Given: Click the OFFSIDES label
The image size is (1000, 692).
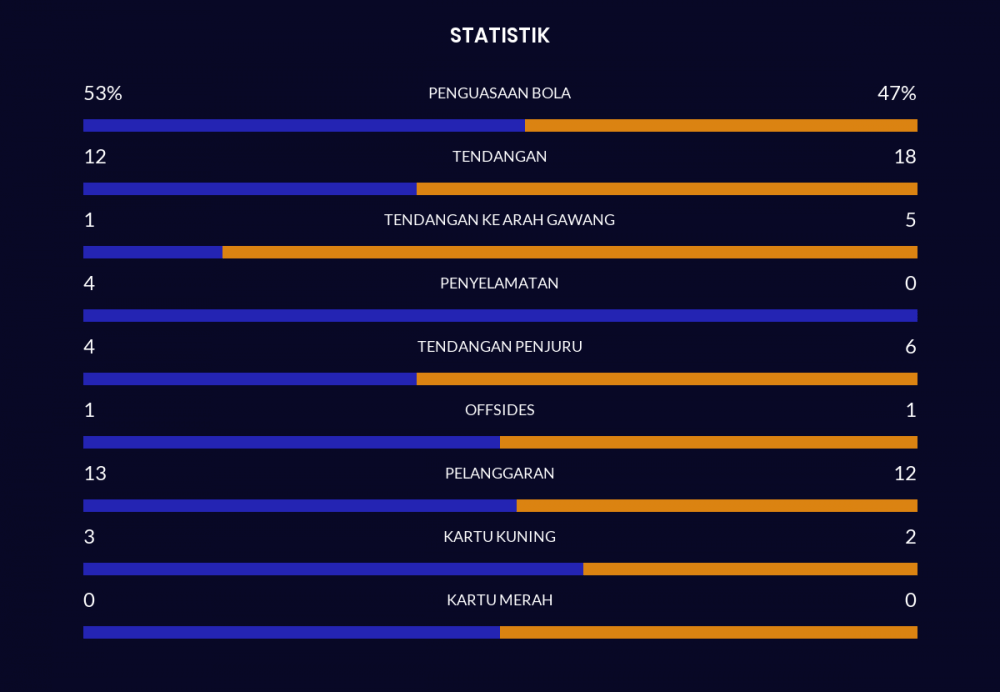Looking at the screenshot, I should 499,410.
